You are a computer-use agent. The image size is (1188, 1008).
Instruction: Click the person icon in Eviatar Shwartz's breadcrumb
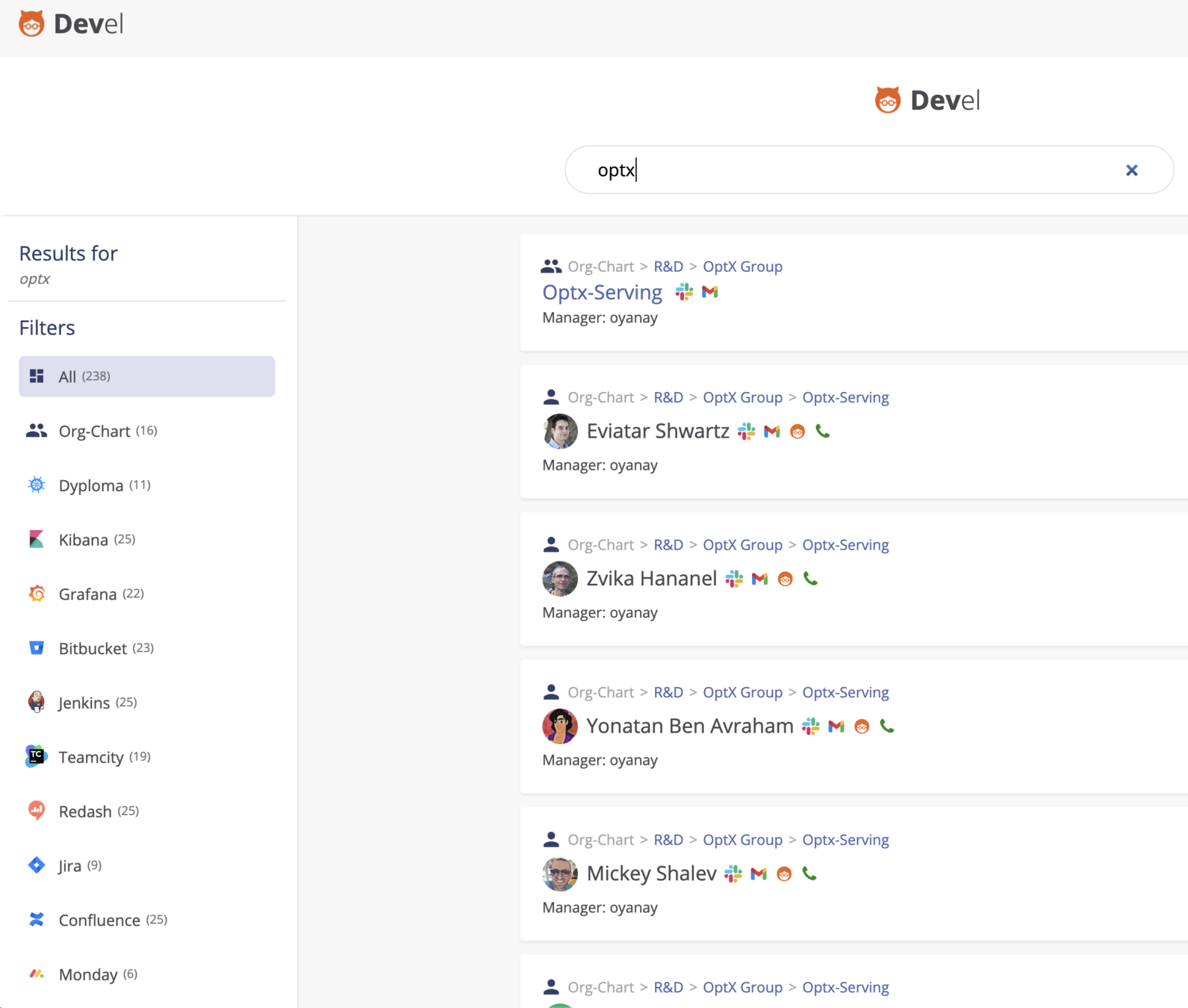click(551, 397)
